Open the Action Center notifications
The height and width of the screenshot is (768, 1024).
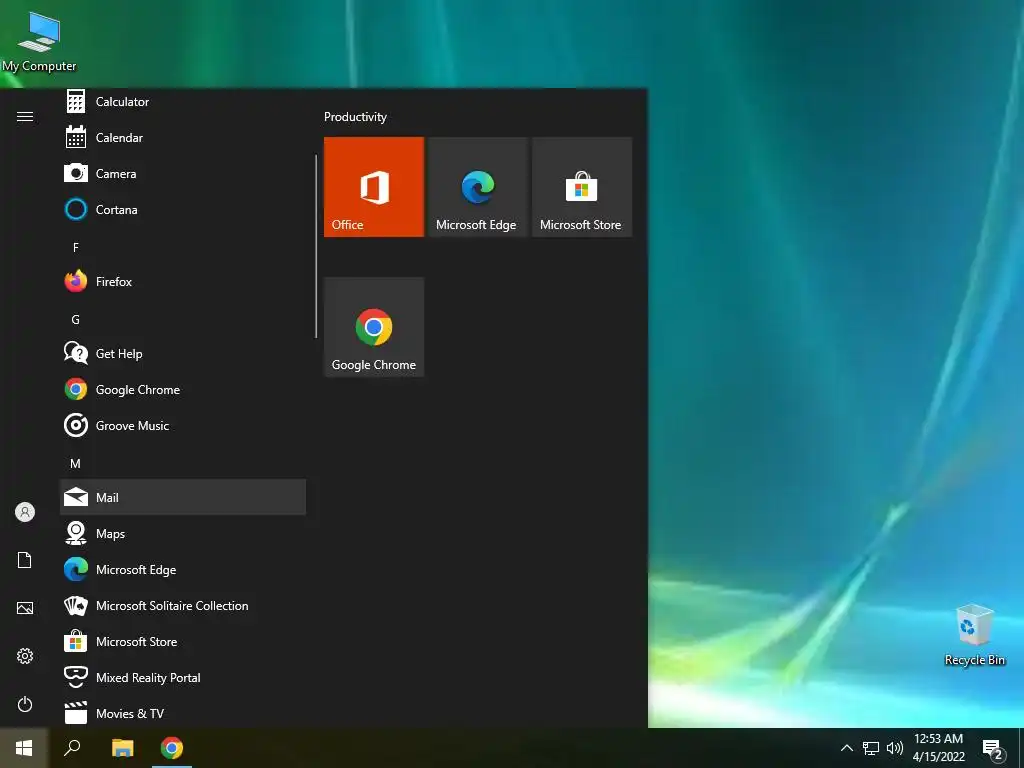click(993, 749)
